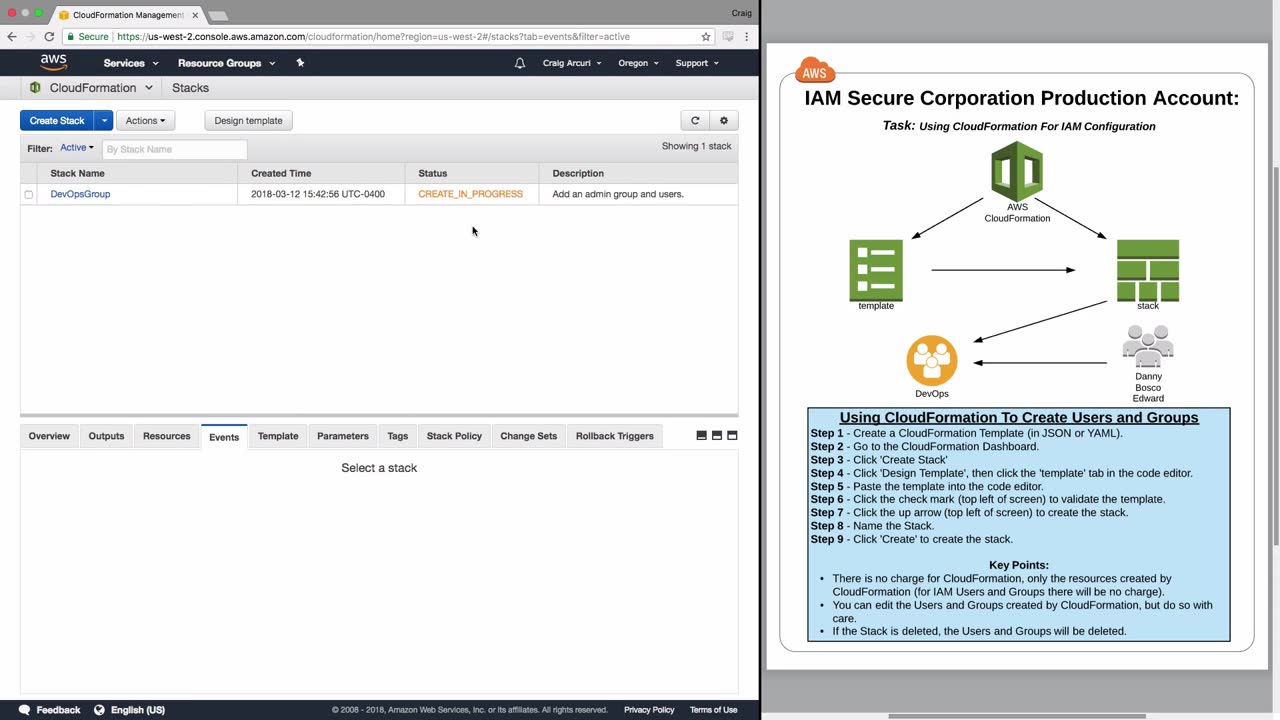Open the DevOpsGroup stack link
Viewport: 1280px width, 720px height.
pos(80,194)
